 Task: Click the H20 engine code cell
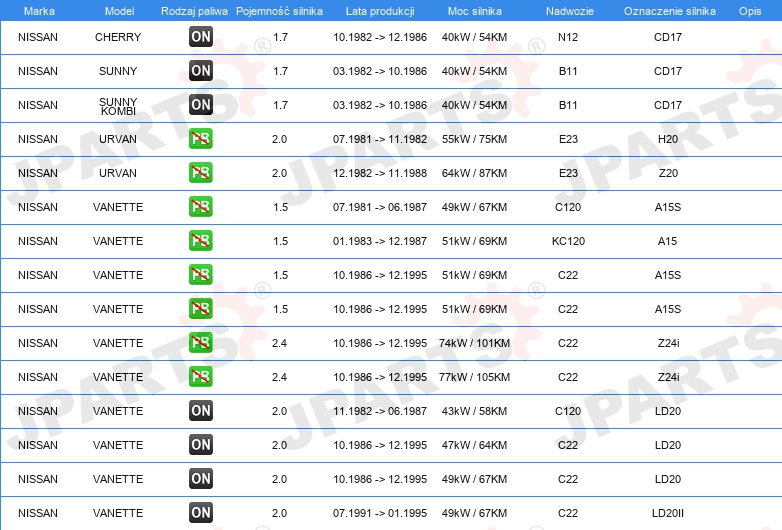pos(668,139)
